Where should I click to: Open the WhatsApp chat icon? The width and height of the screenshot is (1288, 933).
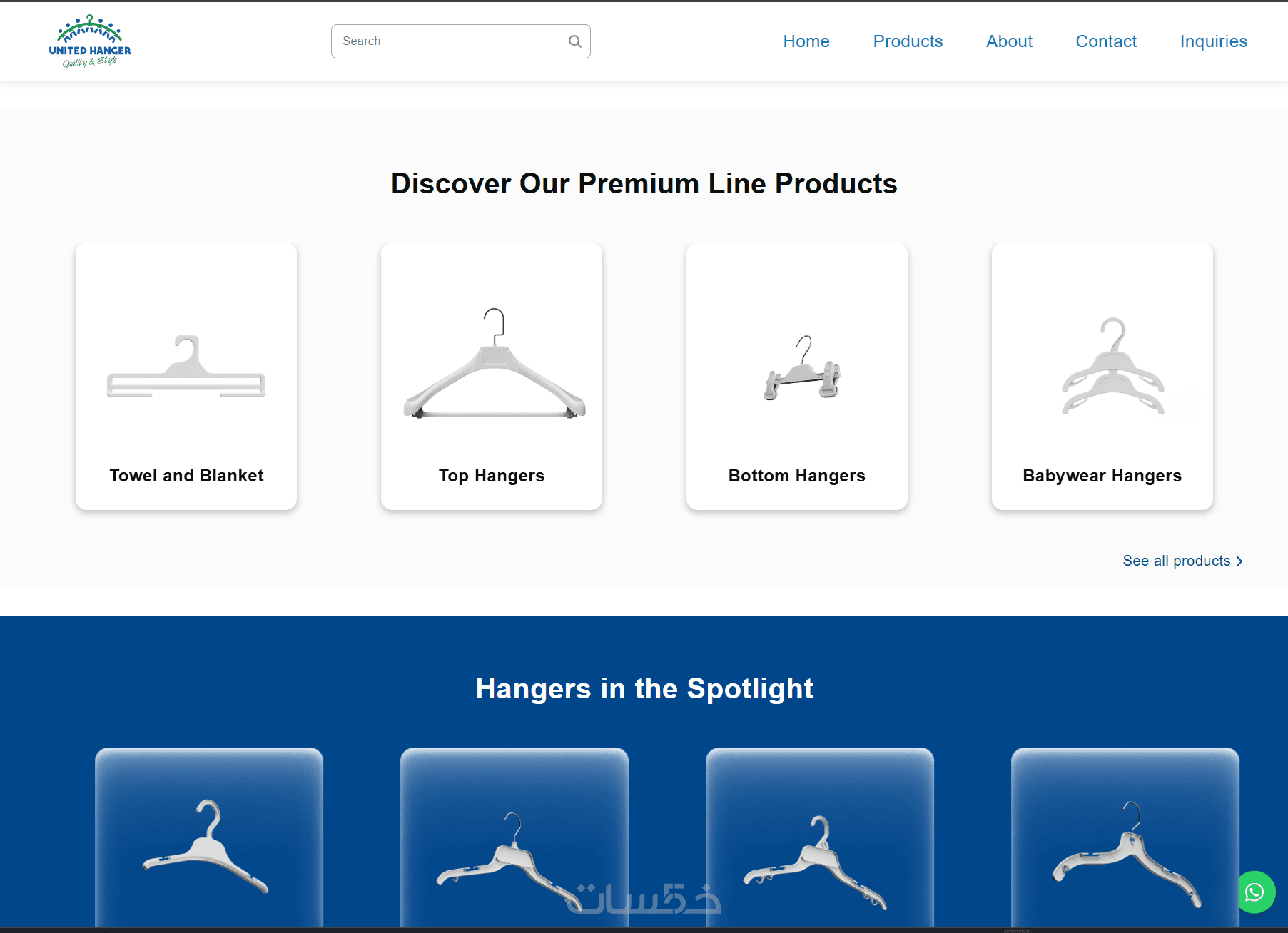coord(1255,892)
